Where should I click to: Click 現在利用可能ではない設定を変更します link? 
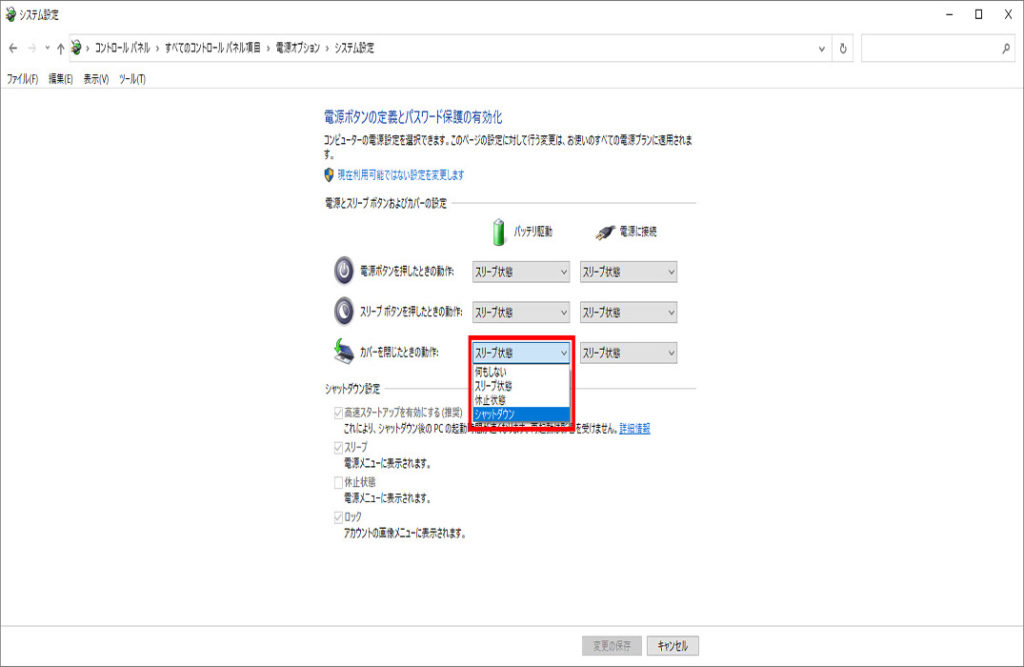tap(400, 175)
